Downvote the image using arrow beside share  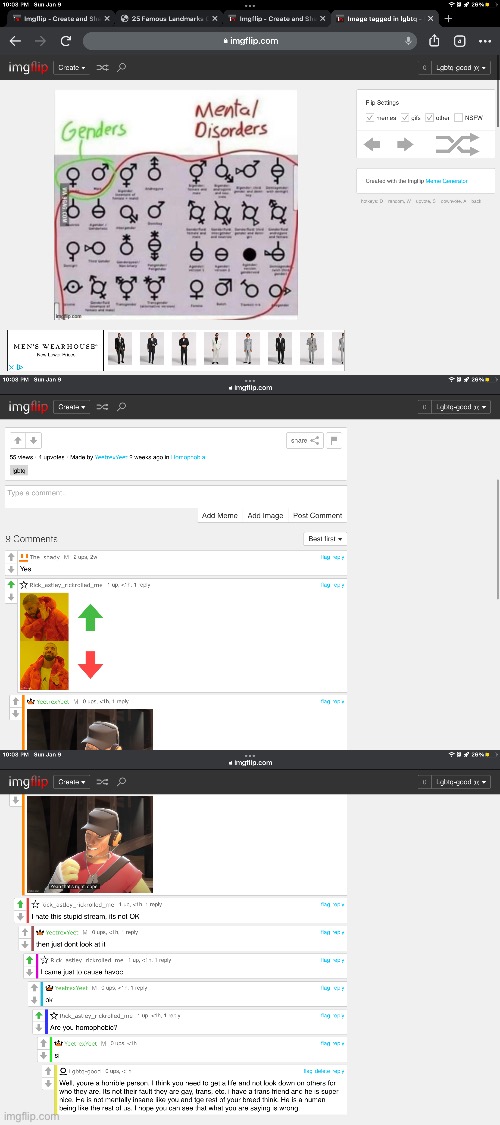point(33,441)
